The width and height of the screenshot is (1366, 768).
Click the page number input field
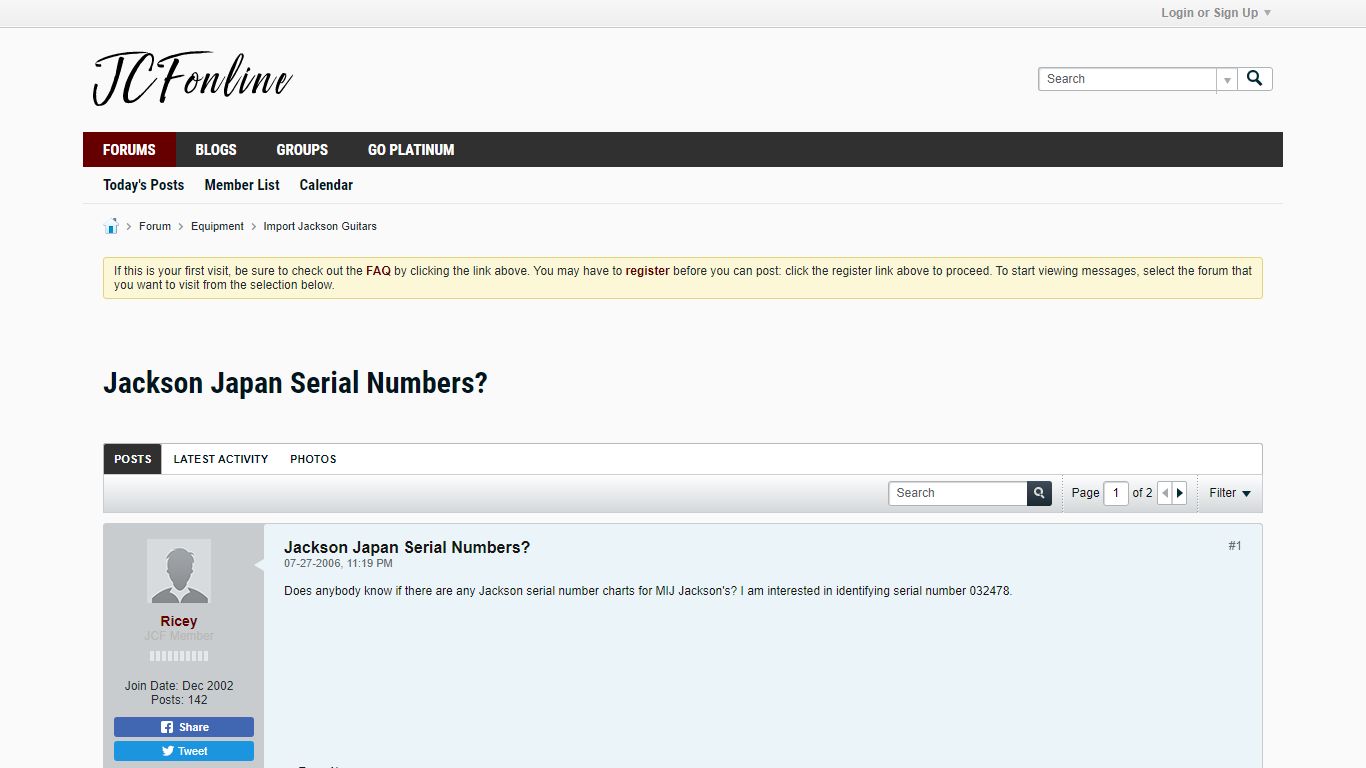pos(1116,493)
